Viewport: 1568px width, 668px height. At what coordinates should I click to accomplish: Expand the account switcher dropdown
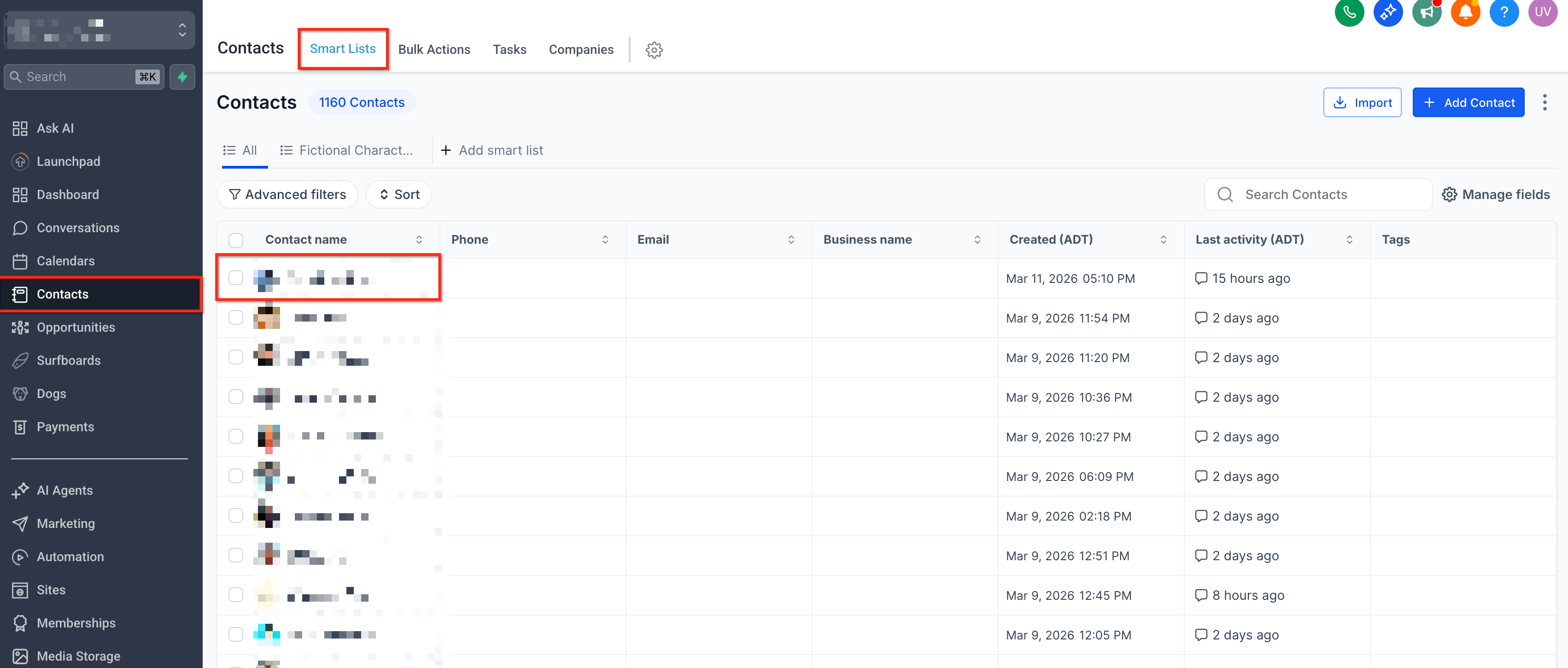(x=182, y=30)
